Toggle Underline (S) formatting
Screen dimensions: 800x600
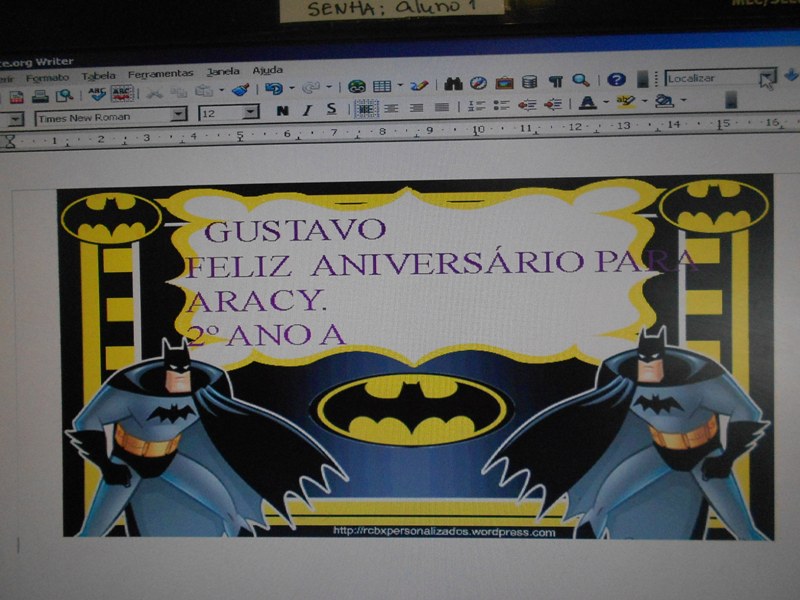click(332, 109)
